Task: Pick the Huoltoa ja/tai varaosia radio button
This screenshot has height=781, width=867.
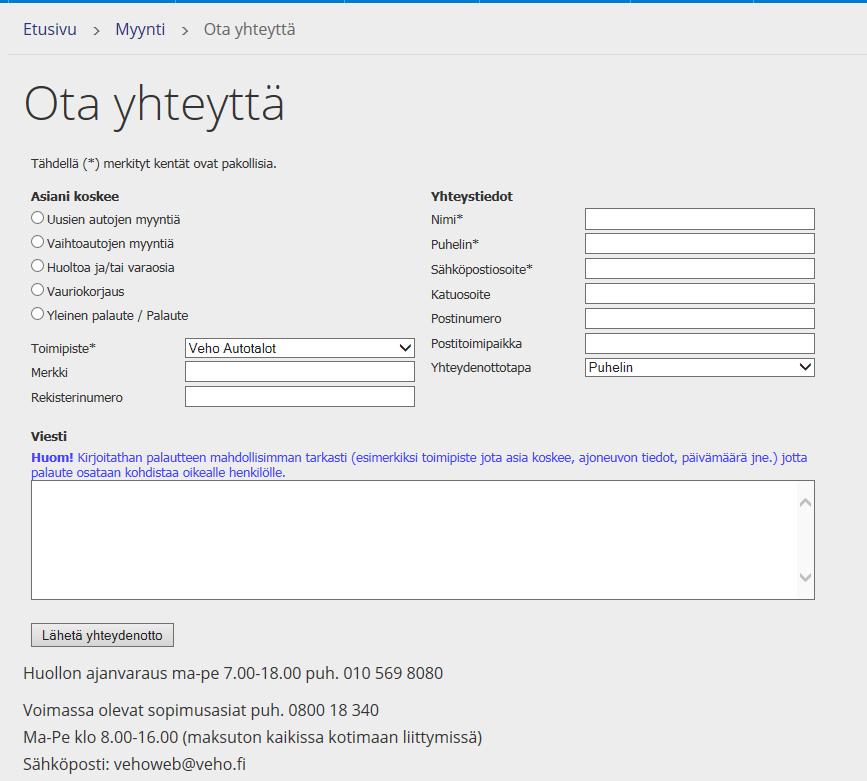Action: click(37, 266)
